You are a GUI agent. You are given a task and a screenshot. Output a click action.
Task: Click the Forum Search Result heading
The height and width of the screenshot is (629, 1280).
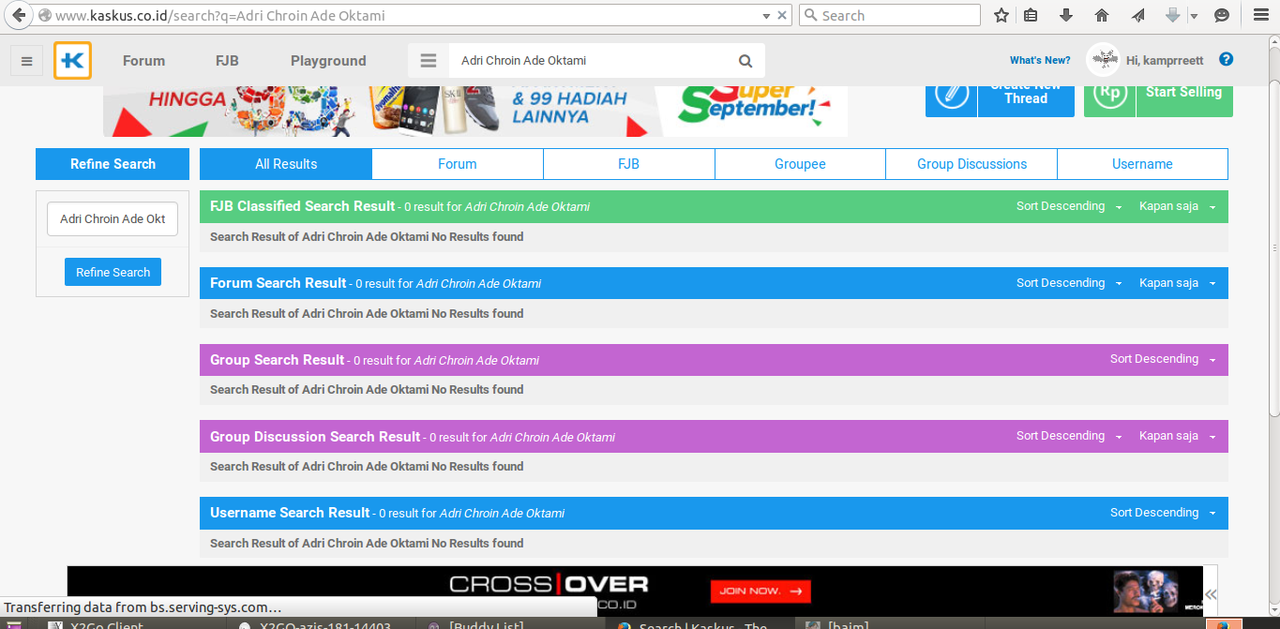point(278,283)
